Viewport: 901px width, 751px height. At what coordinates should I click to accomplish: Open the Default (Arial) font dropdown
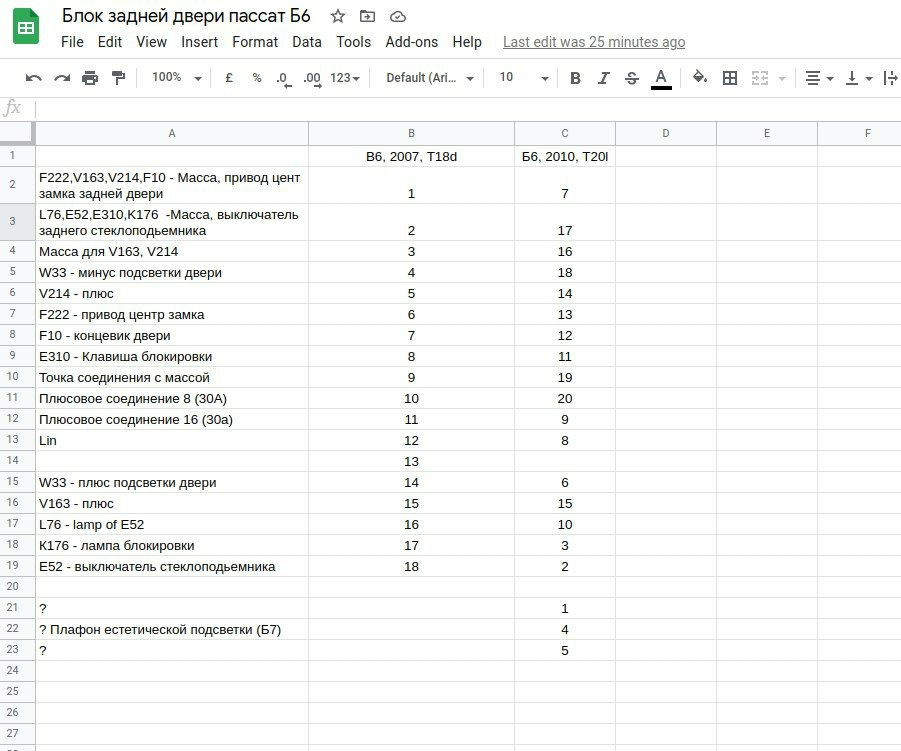tap(430, 78)
